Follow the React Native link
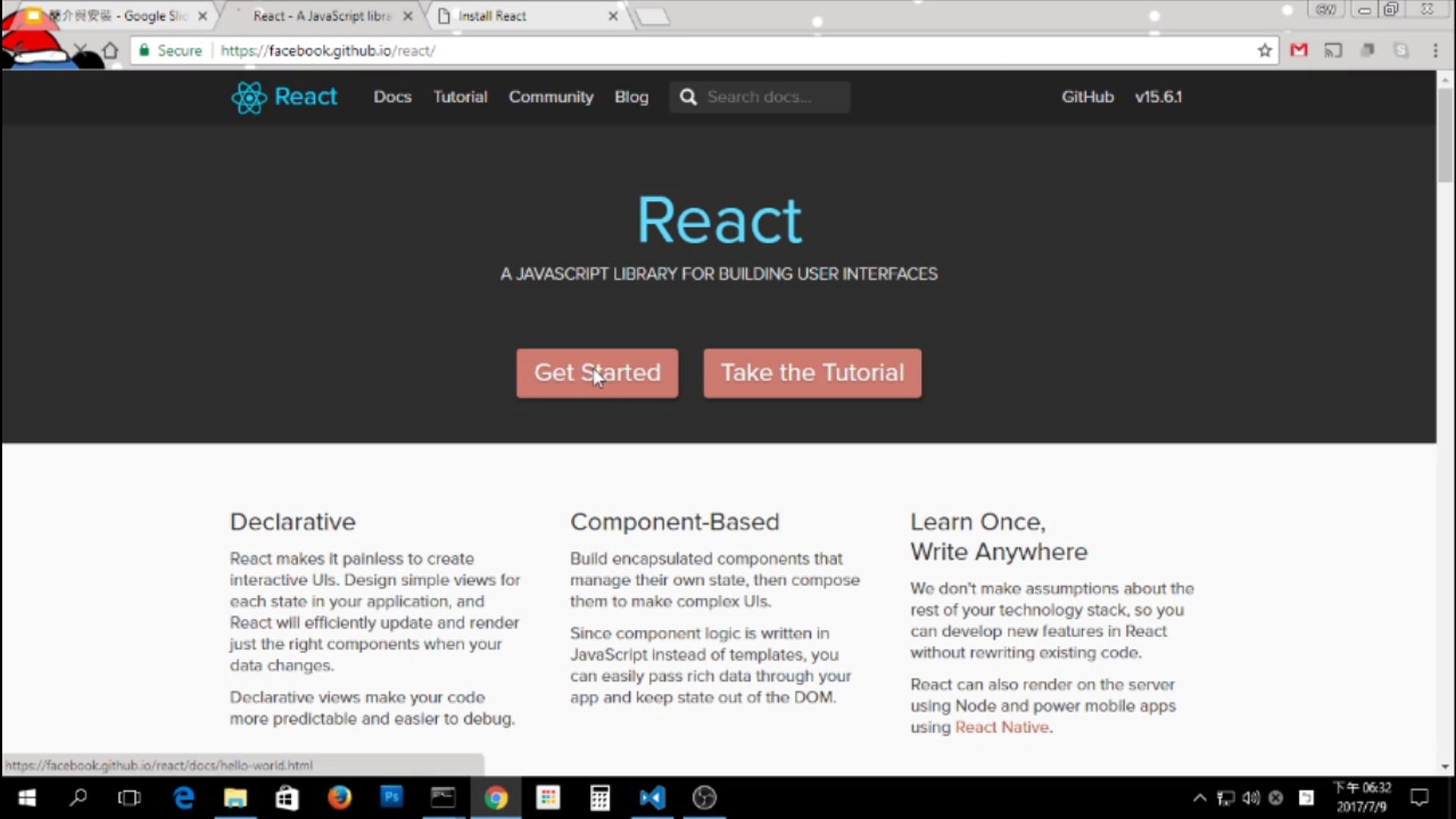Screen dimensions: 1456x819 pyautogui.click(x=1002, y=727)
